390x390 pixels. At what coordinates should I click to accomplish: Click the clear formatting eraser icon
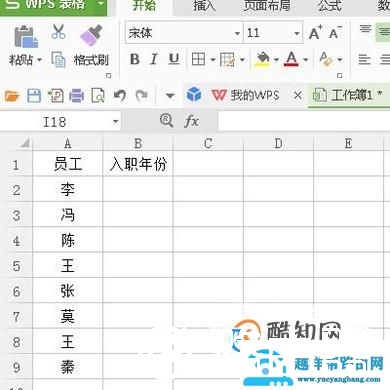pyautogui.click(x=326, y=59)
